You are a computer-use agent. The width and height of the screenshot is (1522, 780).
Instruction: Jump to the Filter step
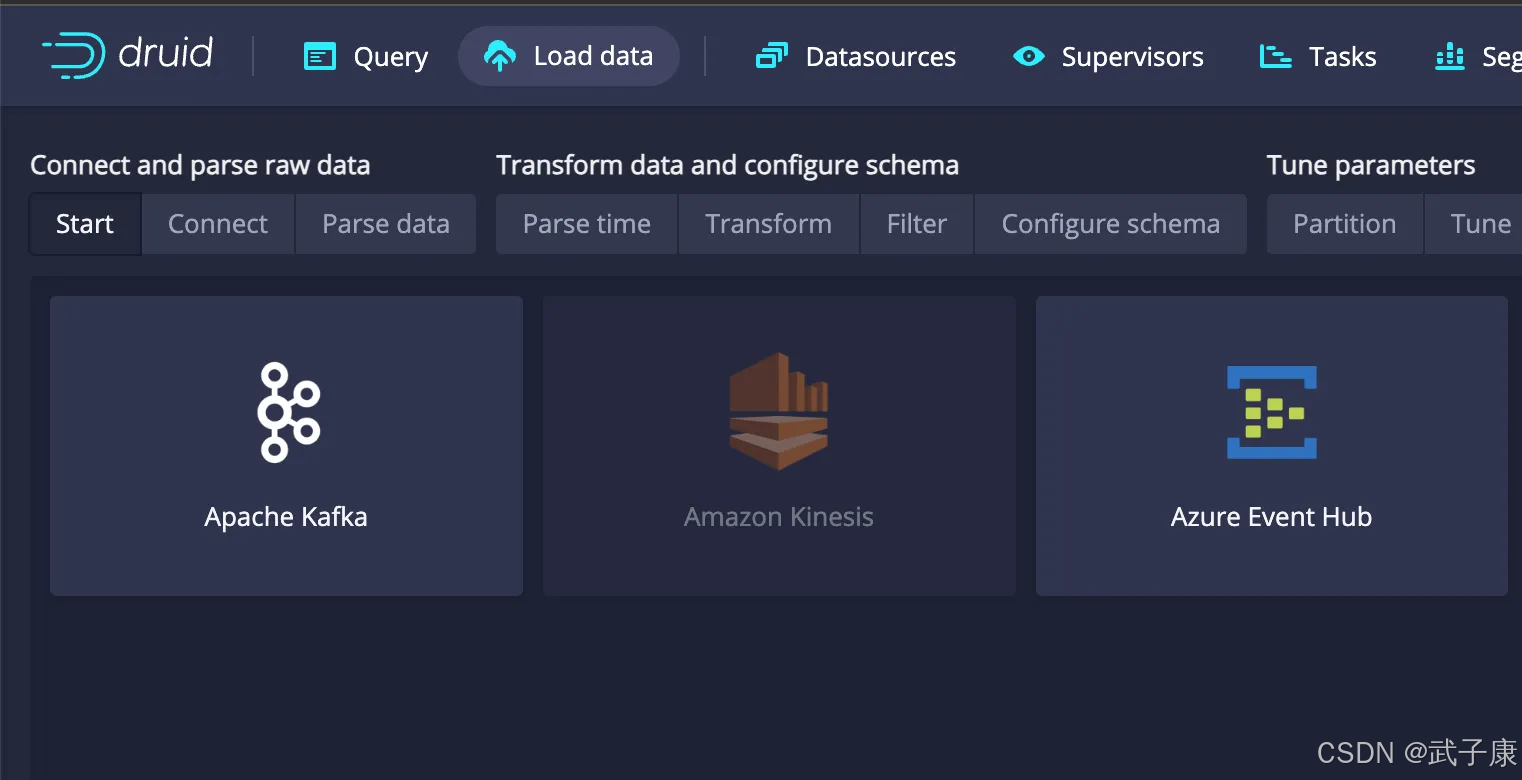click(x=916, y=224)
